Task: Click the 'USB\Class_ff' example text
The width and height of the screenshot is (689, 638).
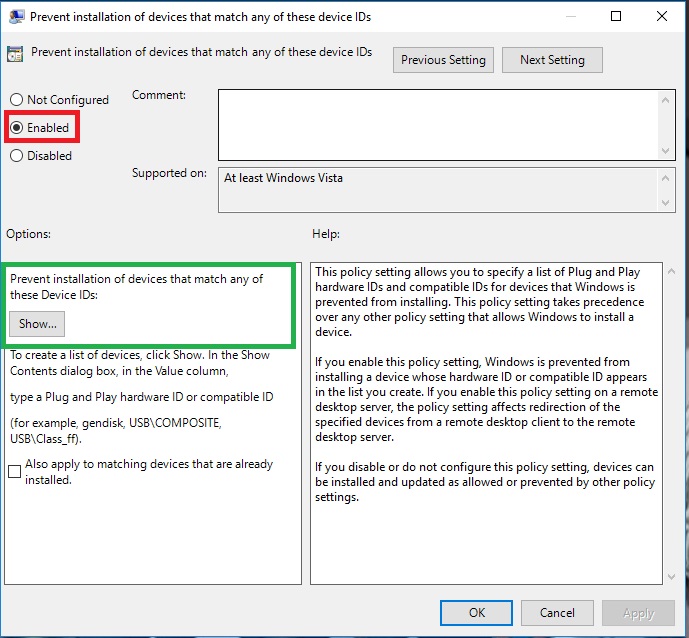Action: [45, 439]
